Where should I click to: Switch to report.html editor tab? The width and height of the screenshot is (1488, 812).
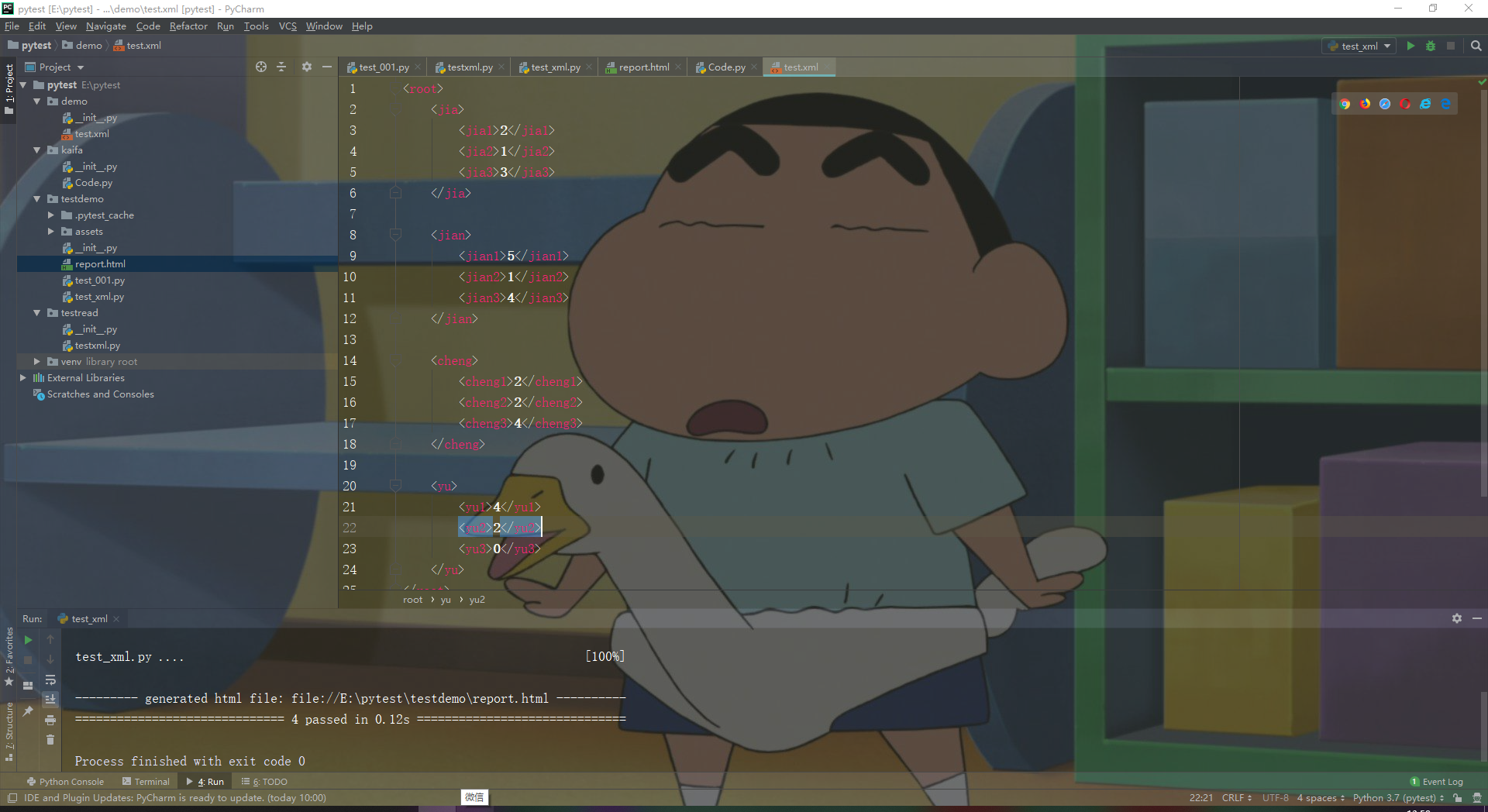tap(644, 67)
